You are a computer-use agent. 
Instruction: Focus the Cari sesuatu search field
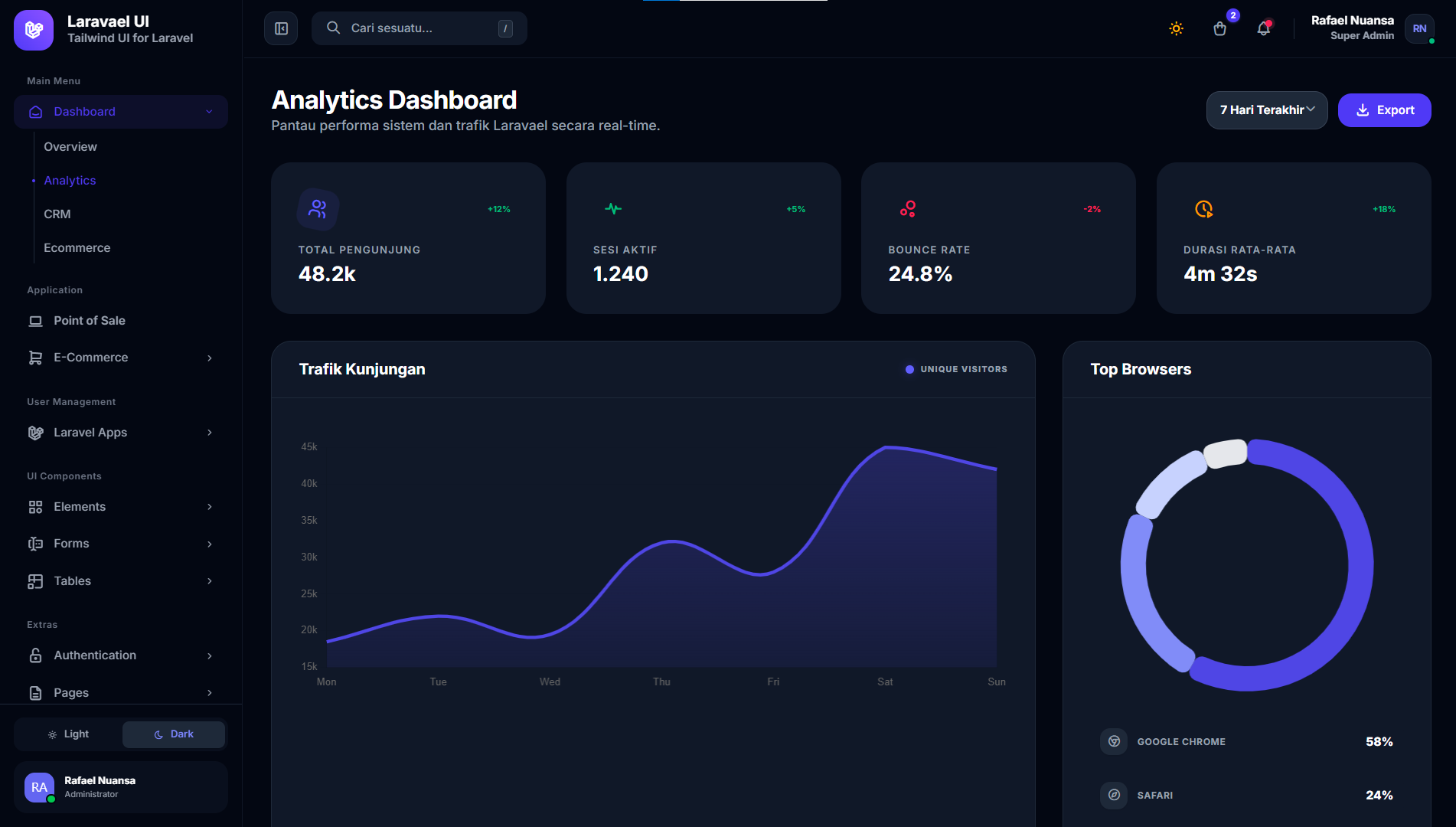point(419,28)
